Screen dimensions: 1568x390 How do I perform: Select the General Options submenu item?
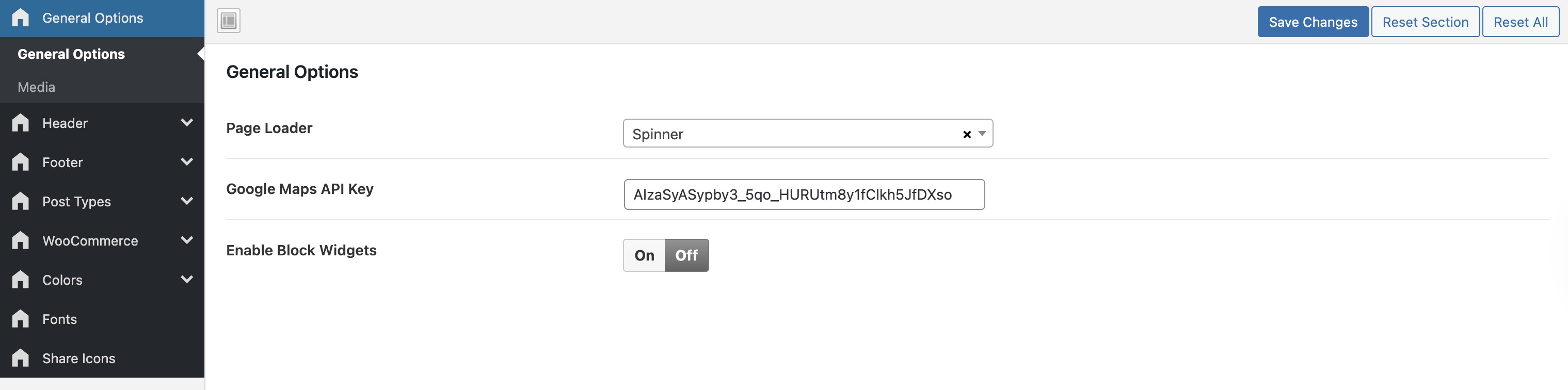coord(71,54)
